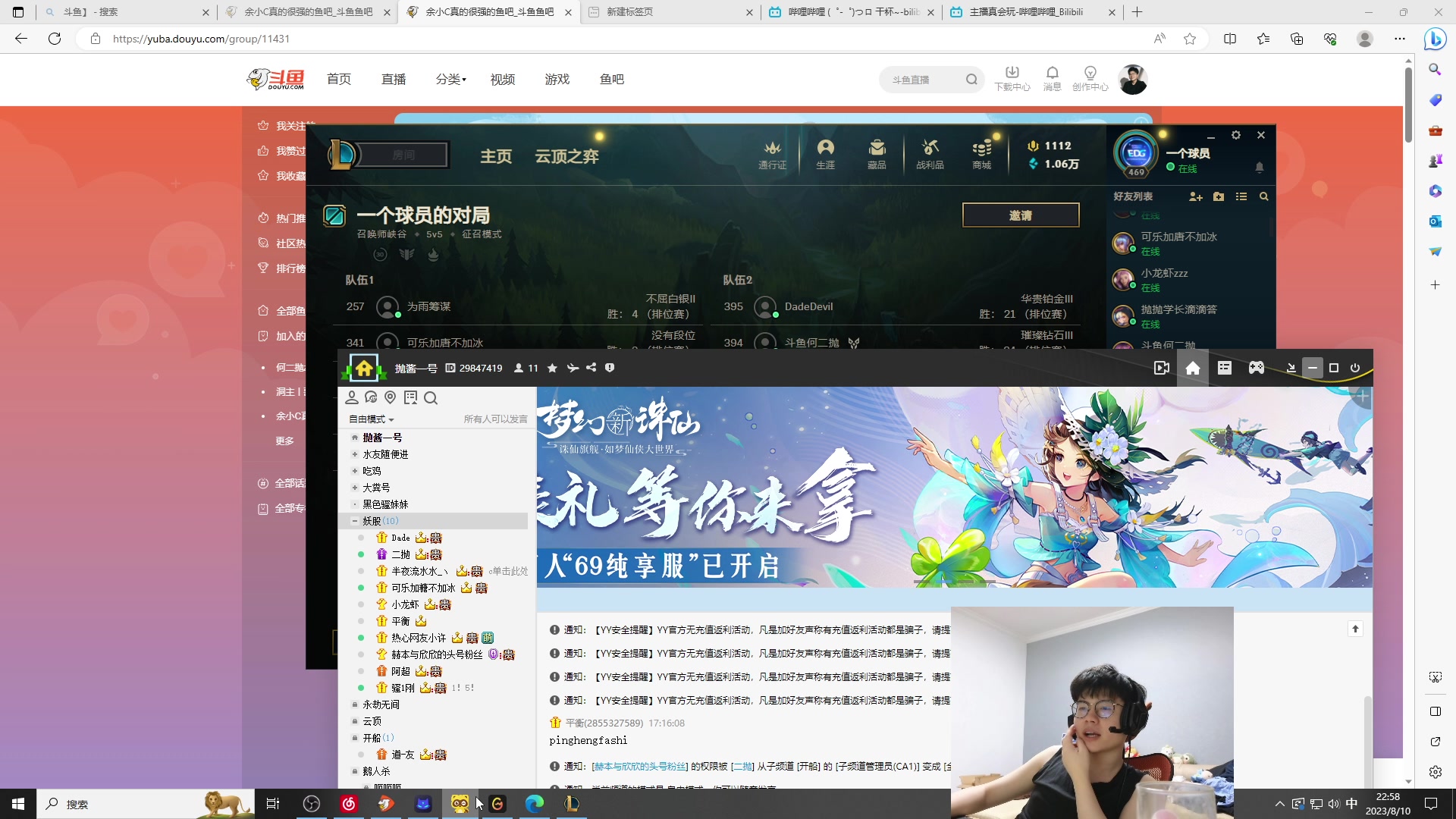
Task: Switch to the 新建标签页 browser tab
Action: (x=670, y=12)
